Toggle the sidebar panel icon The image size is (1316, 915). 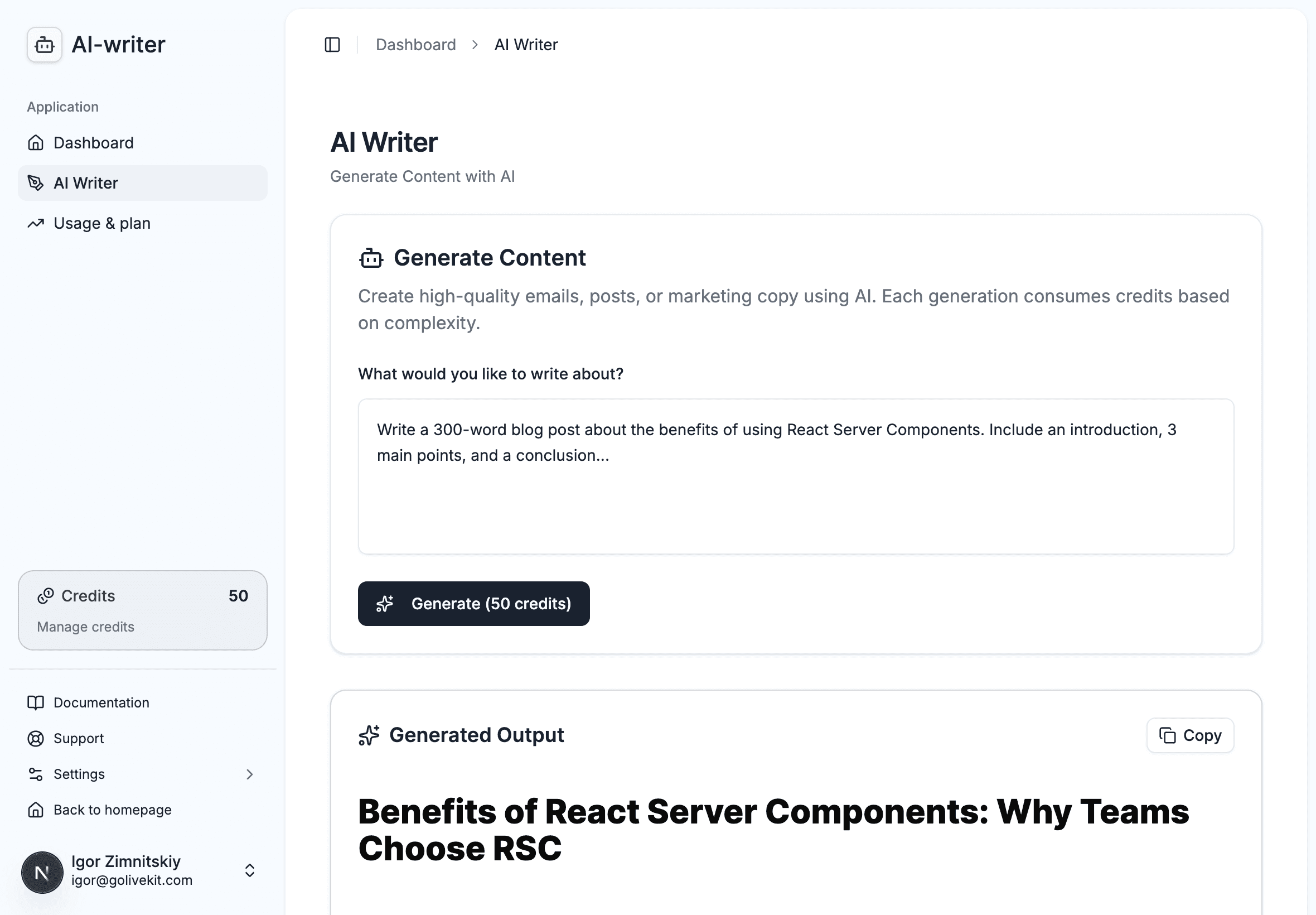[332, 45]
